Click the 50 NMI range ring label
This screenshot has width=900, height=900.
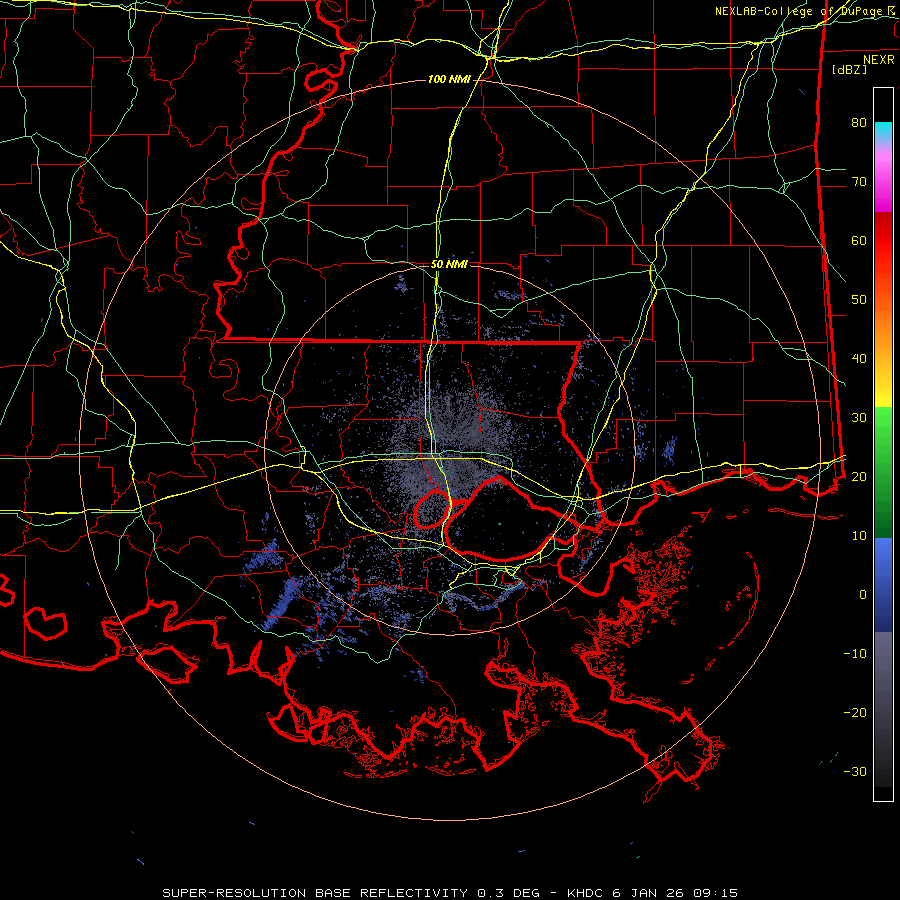tap(449, 265)
